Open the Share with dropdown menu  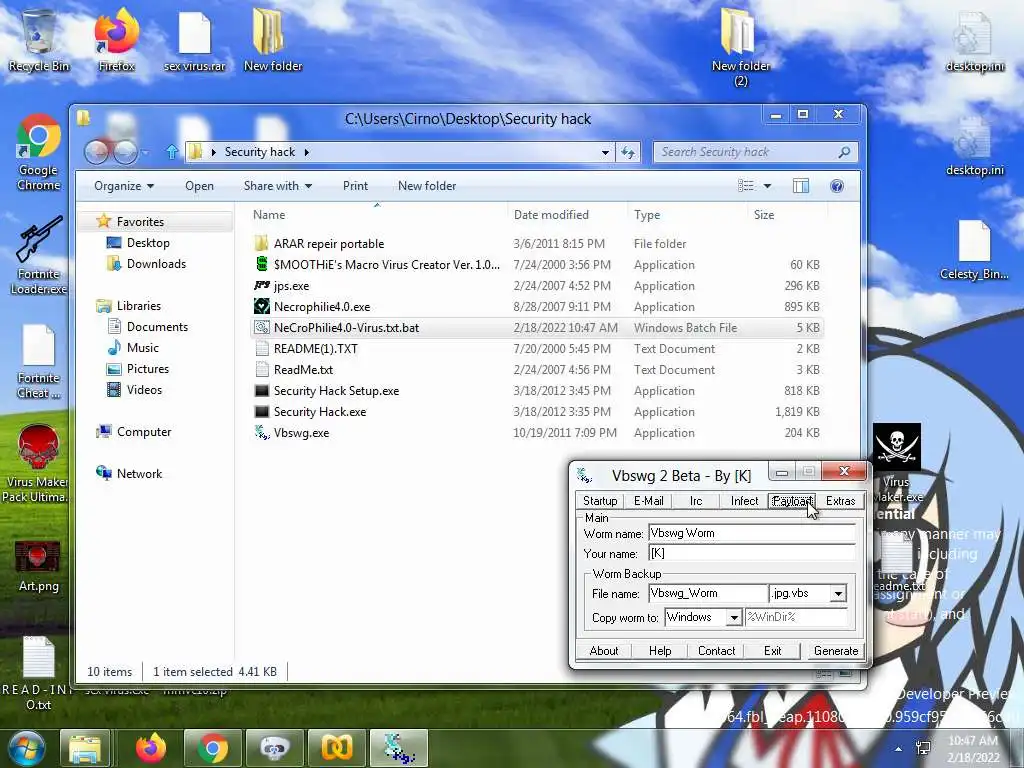(x=278, y=186)
